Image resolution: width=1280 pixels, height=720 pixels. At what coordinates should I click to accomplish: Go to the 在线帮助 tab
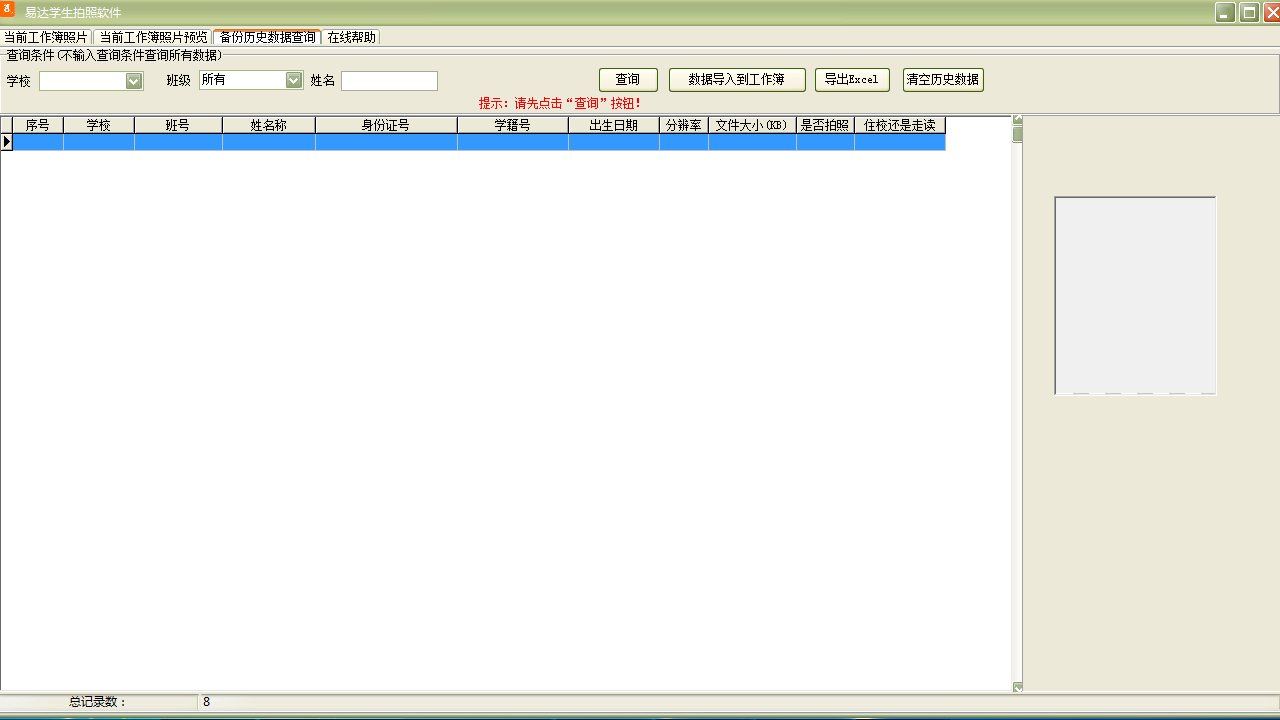pyautogui.click(x=352, y=37)
